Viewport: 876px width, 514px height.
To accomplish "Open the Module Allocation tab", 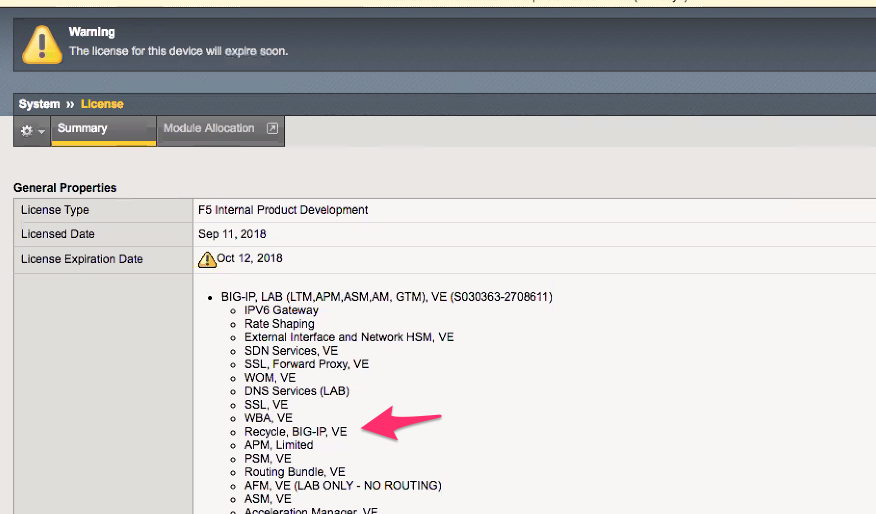I will [221, 130].
